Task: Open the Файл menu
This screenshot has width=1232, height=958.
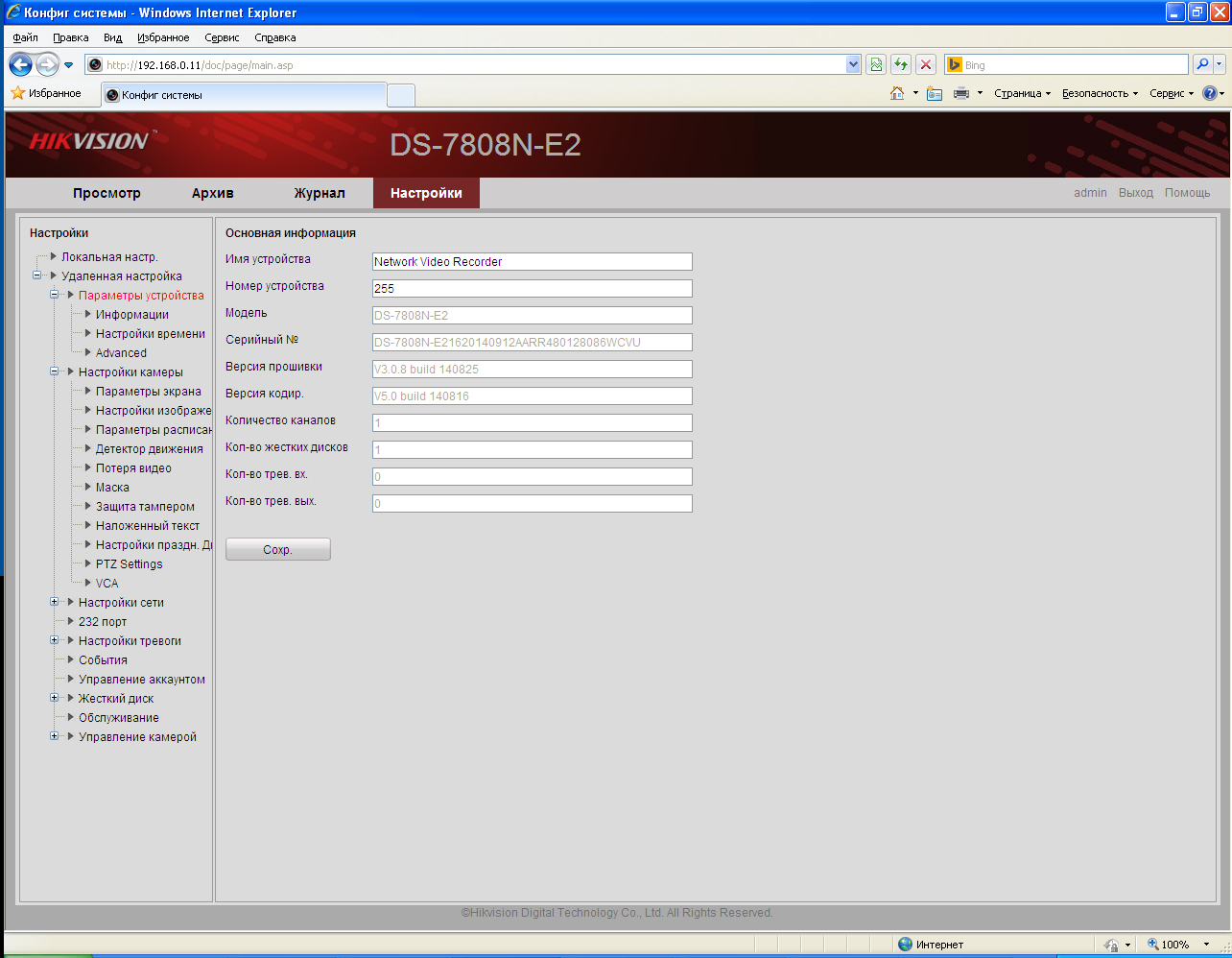Action: click(26, 37)
